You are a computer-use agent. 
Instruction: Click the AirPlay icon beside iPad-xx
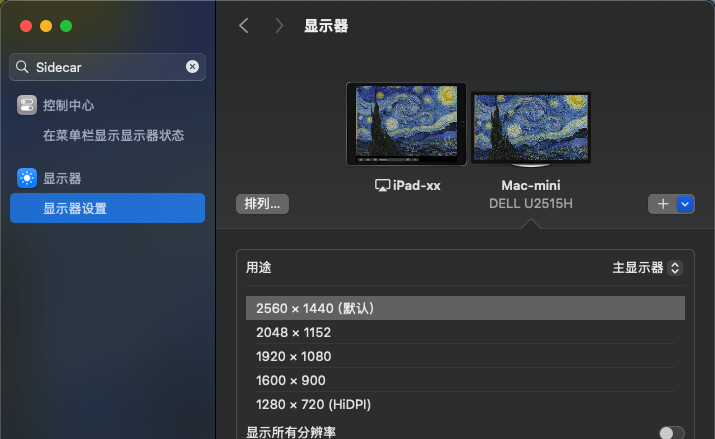(x=382, y=185)
